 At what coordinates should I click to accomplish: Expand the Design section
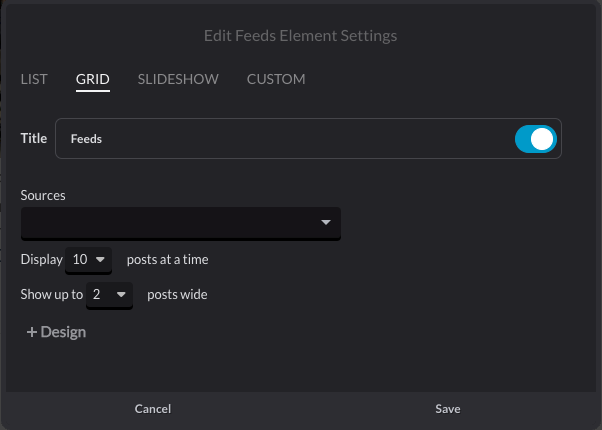point(56,332)
